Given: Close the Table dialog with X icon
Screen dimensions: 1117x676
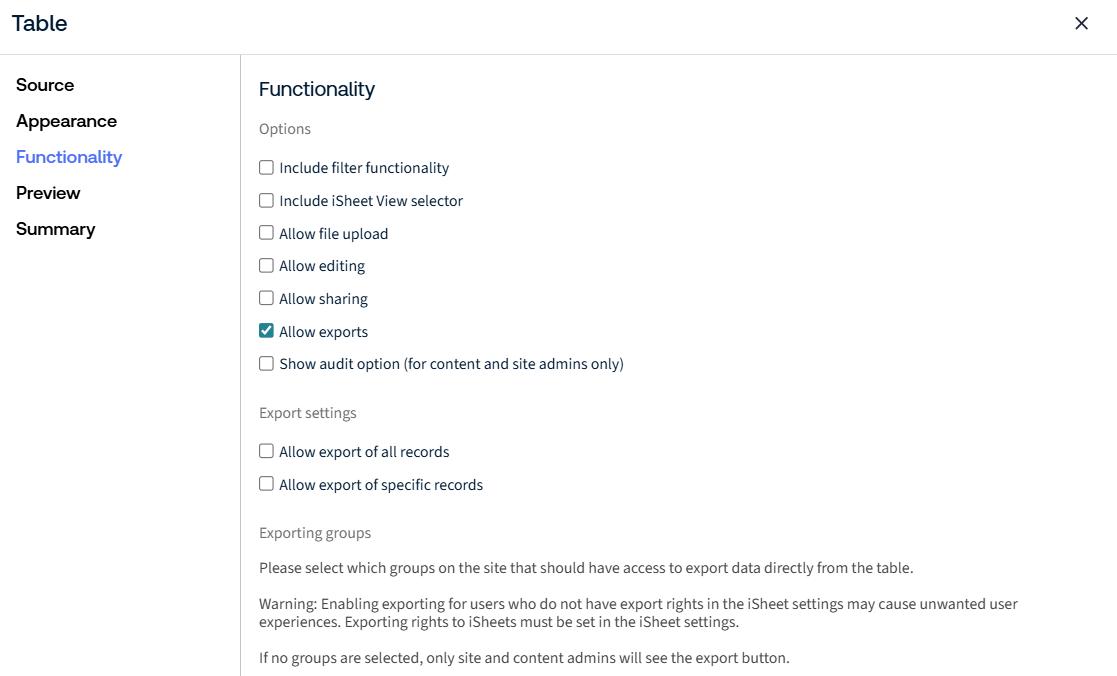Looking at the screenshot, I should click(1081, 24).
